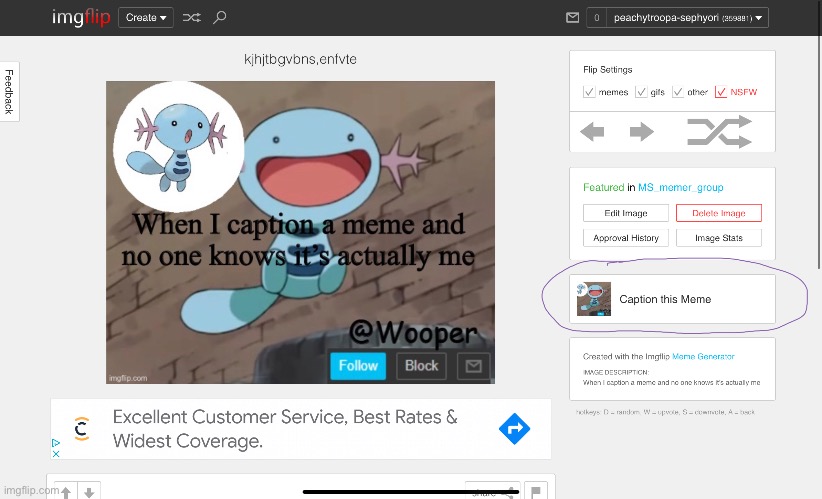Upvote the meme with the up arrow

(x=66, y=492)
